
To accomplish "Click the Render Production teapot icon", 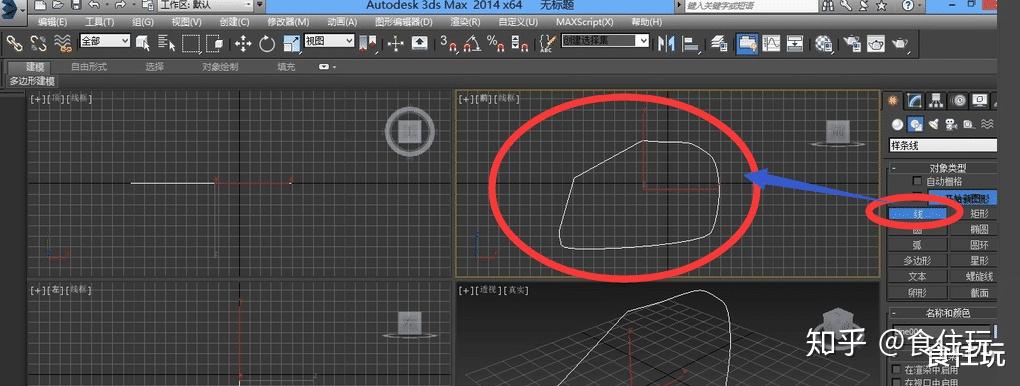I will click(901, 44).
